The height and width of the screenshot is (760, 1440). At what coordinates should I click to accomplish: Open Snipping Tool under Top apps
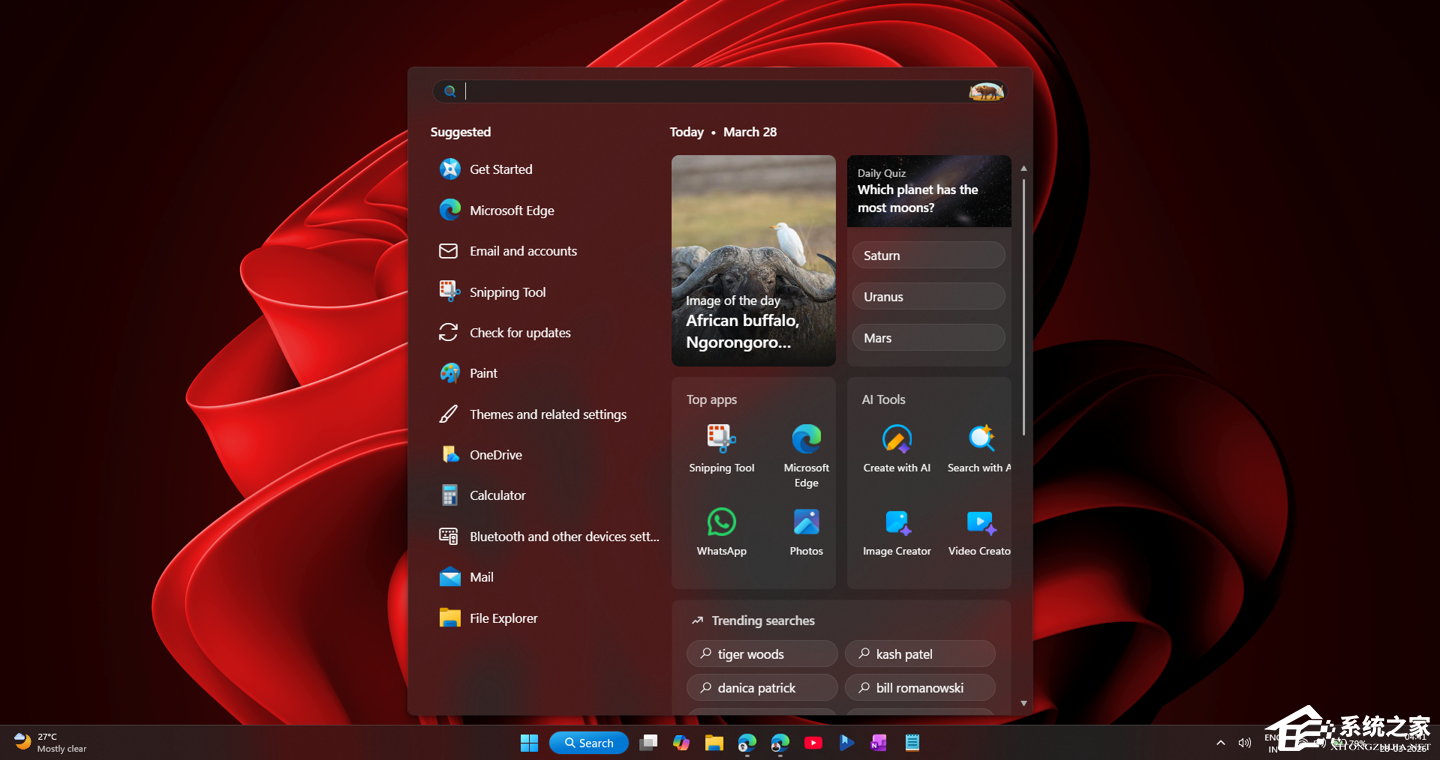[722, 448]
